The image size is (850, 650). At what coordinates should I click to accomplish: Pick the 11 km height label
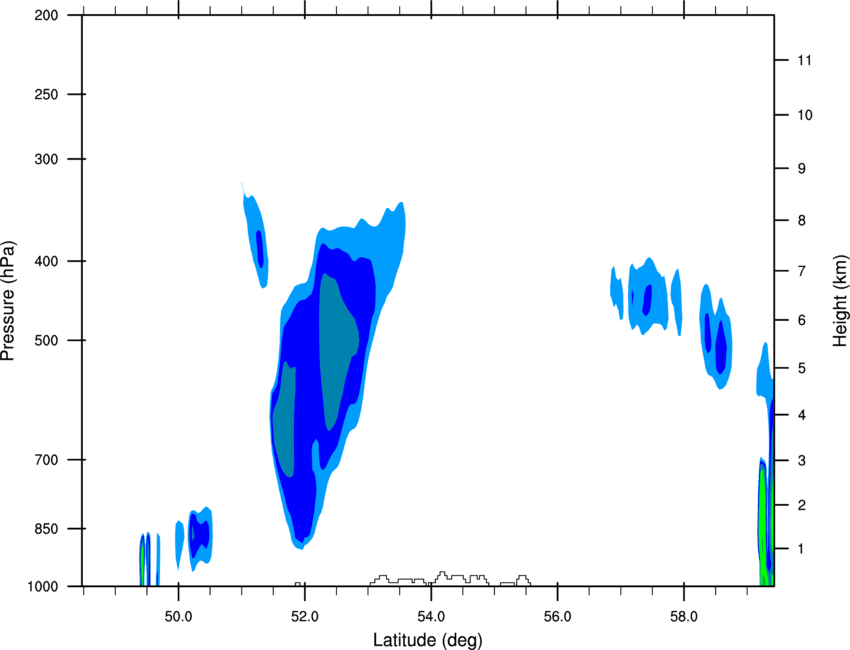click(804, 60)
